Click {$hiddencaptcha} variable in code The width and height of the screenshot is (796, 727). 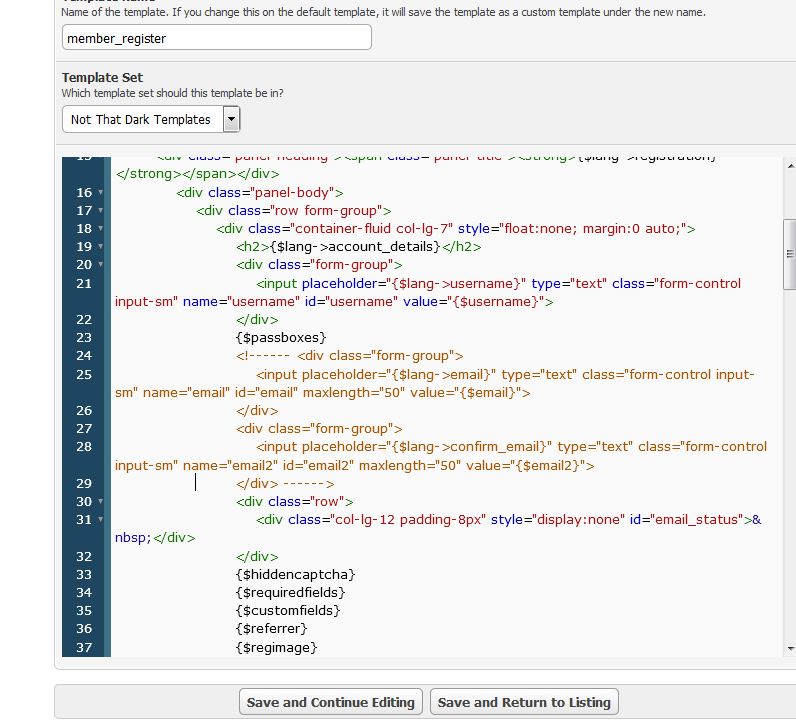295,574
